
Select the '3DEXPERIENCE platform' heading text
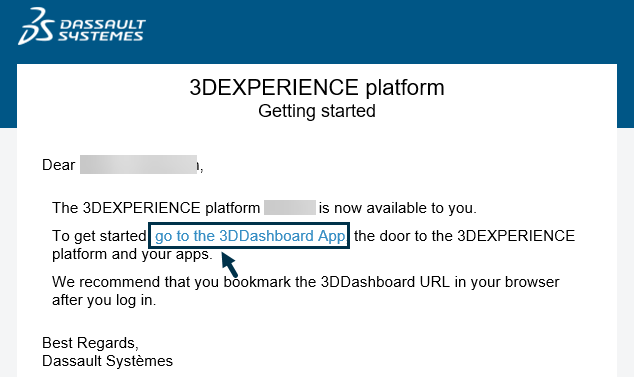[317, 87]
